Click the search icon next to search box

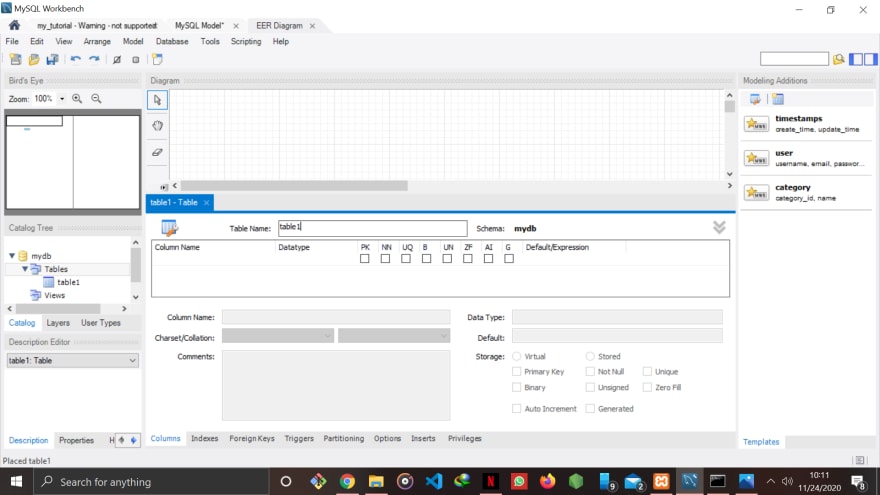coord(838,59)
